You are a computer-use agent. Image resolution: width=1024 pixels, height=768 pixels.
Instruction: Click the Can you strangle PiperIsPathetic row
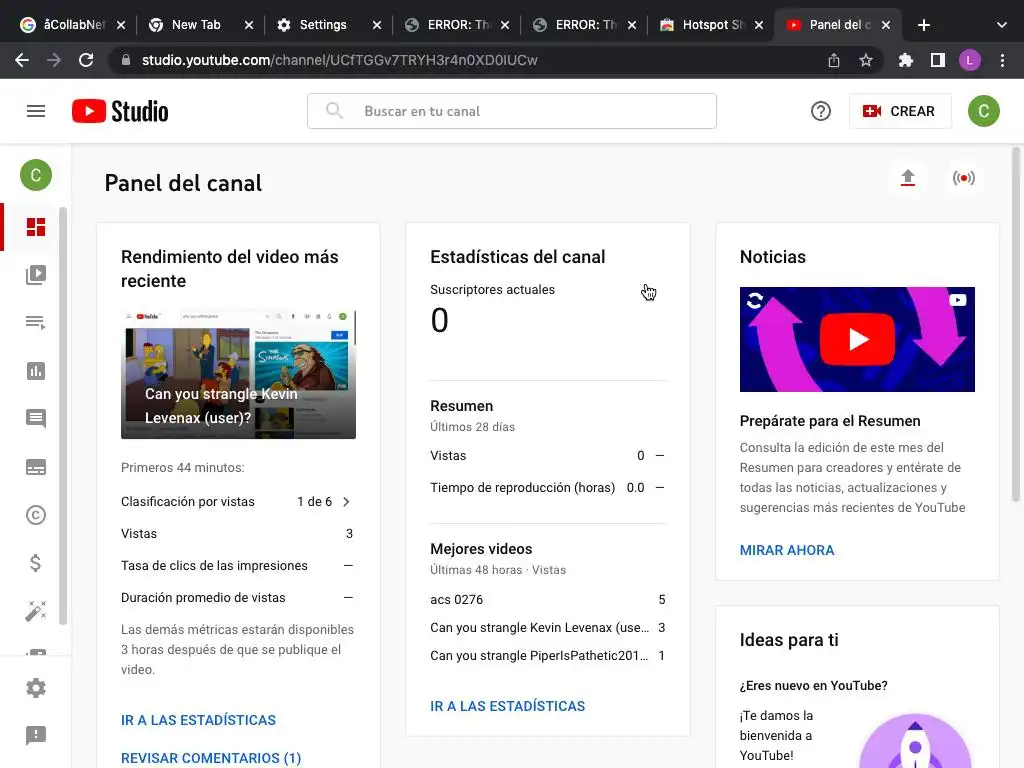pos(547,656)
